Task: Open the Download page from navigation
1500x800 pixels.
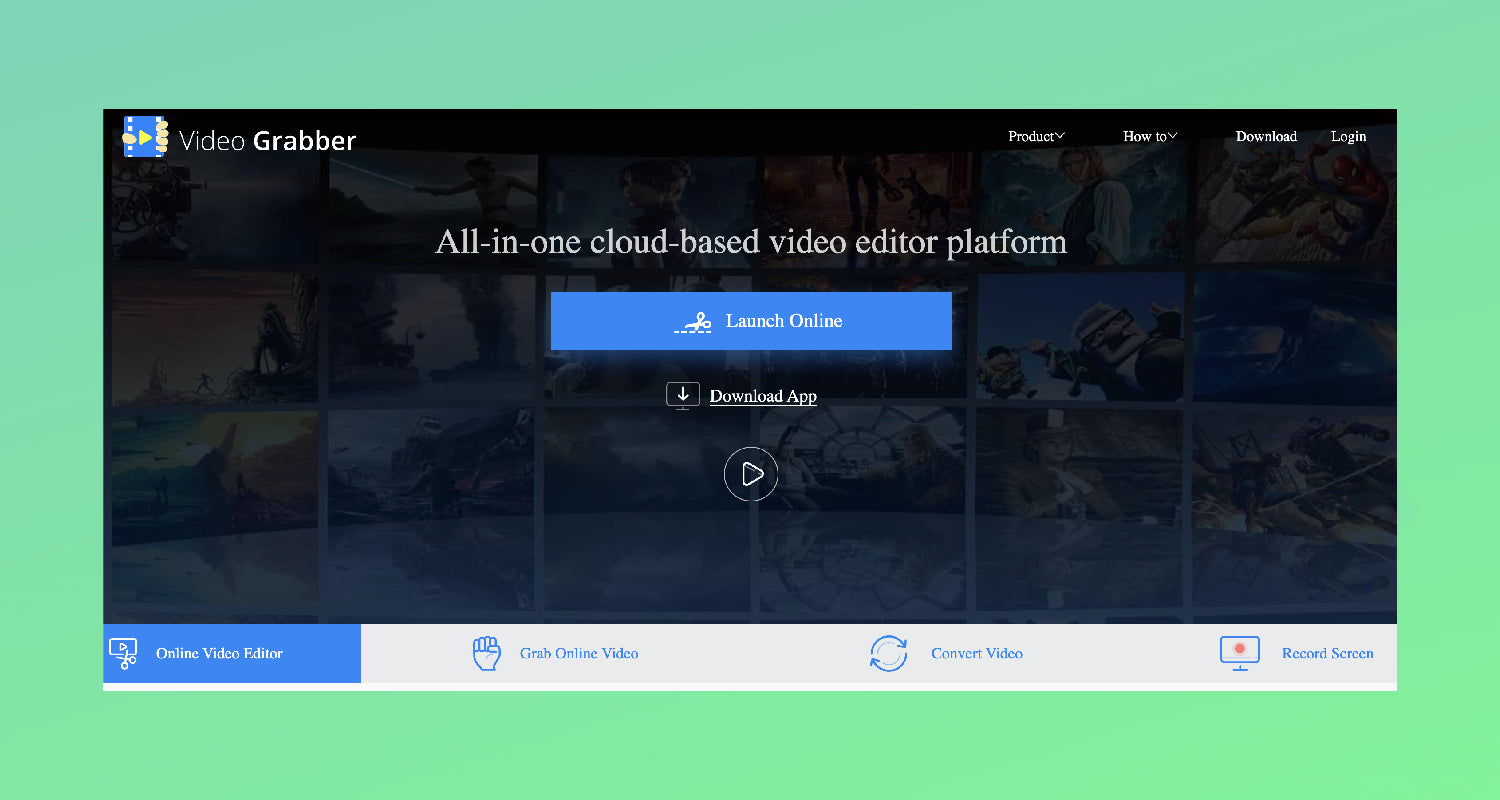Action: [1266, 136]
